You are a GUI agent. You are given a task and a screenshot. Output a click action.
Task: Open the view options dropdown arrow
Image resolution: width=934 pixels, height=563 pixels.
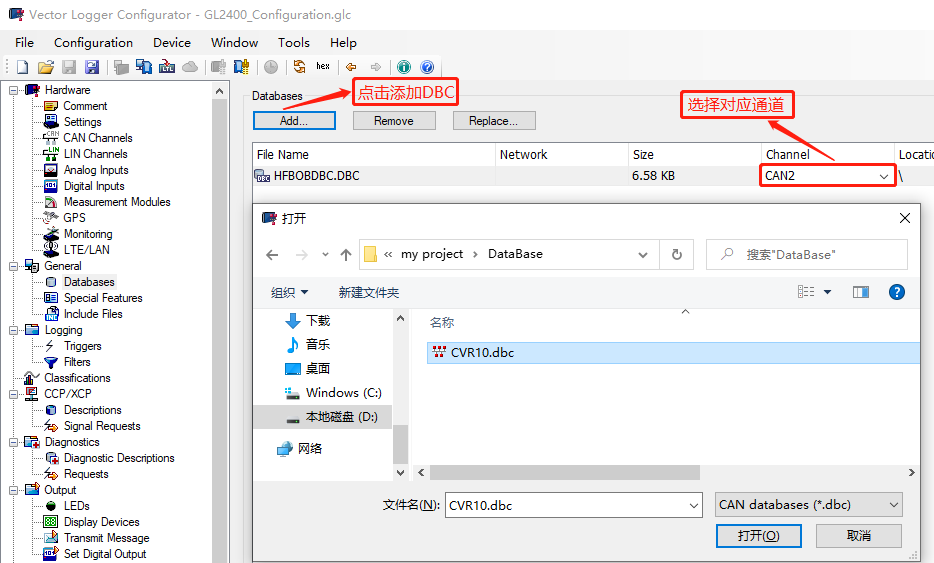827,292
